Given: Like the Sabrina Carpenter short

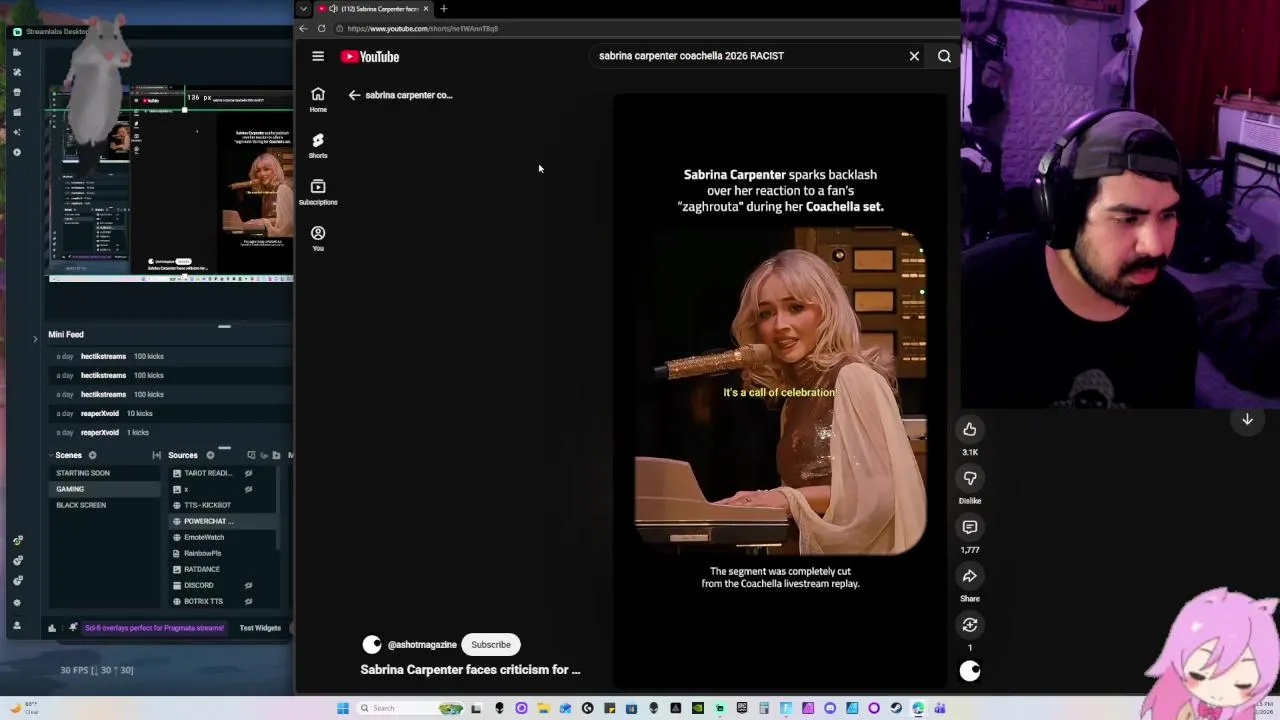Looking at the screenshot, I should [970, 429].
